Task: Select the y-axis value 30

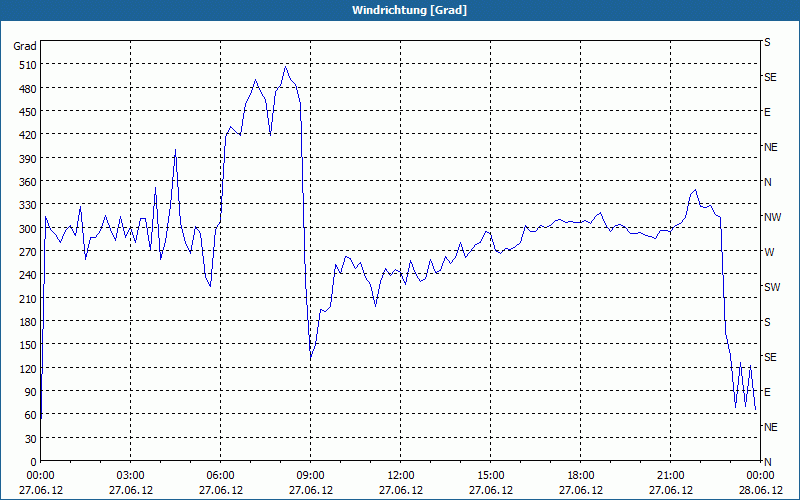Action: coord(31,439)
